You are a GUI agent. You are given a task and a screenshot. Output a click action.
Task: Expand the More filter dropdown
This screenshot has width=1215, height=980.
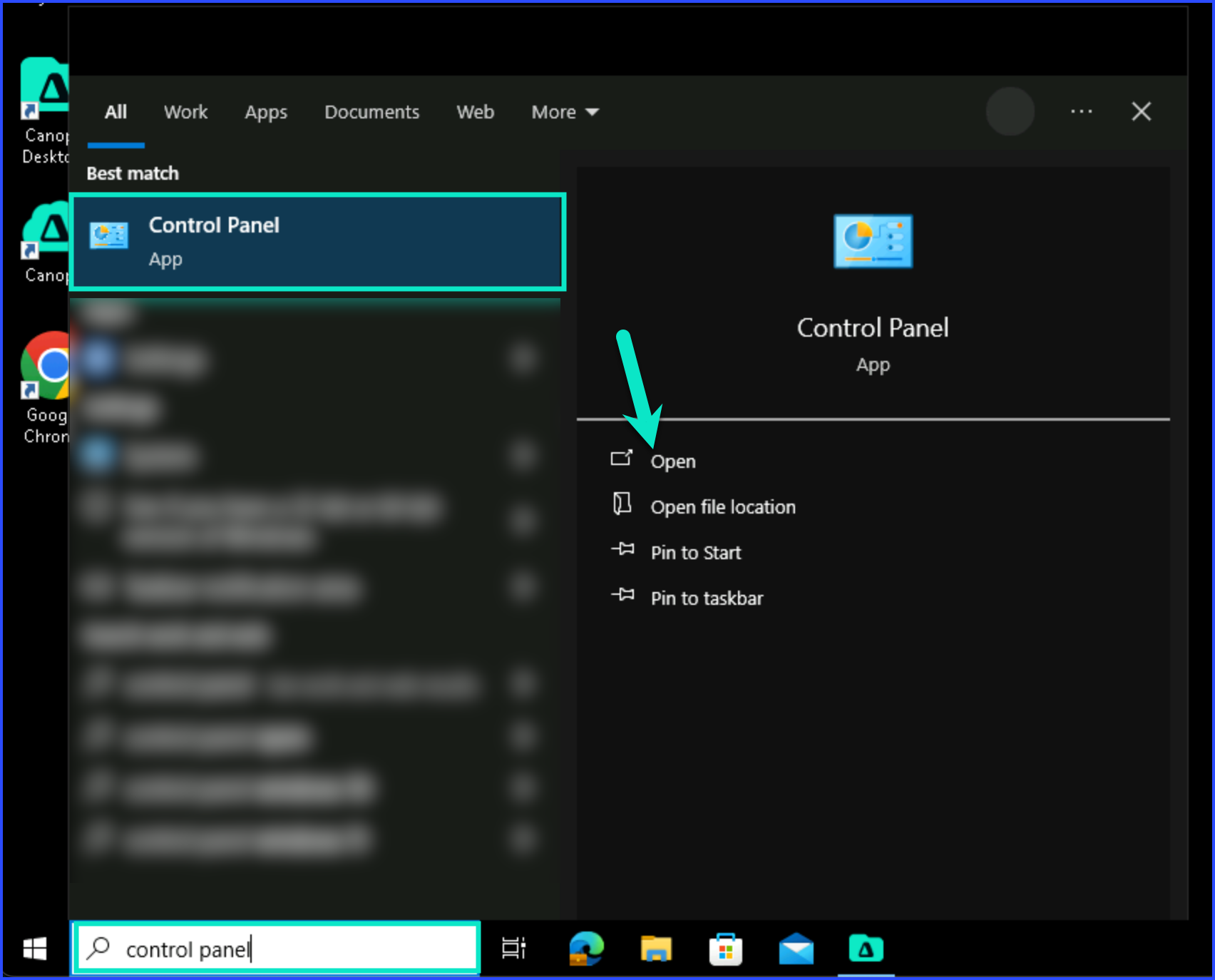click(565, 112)
